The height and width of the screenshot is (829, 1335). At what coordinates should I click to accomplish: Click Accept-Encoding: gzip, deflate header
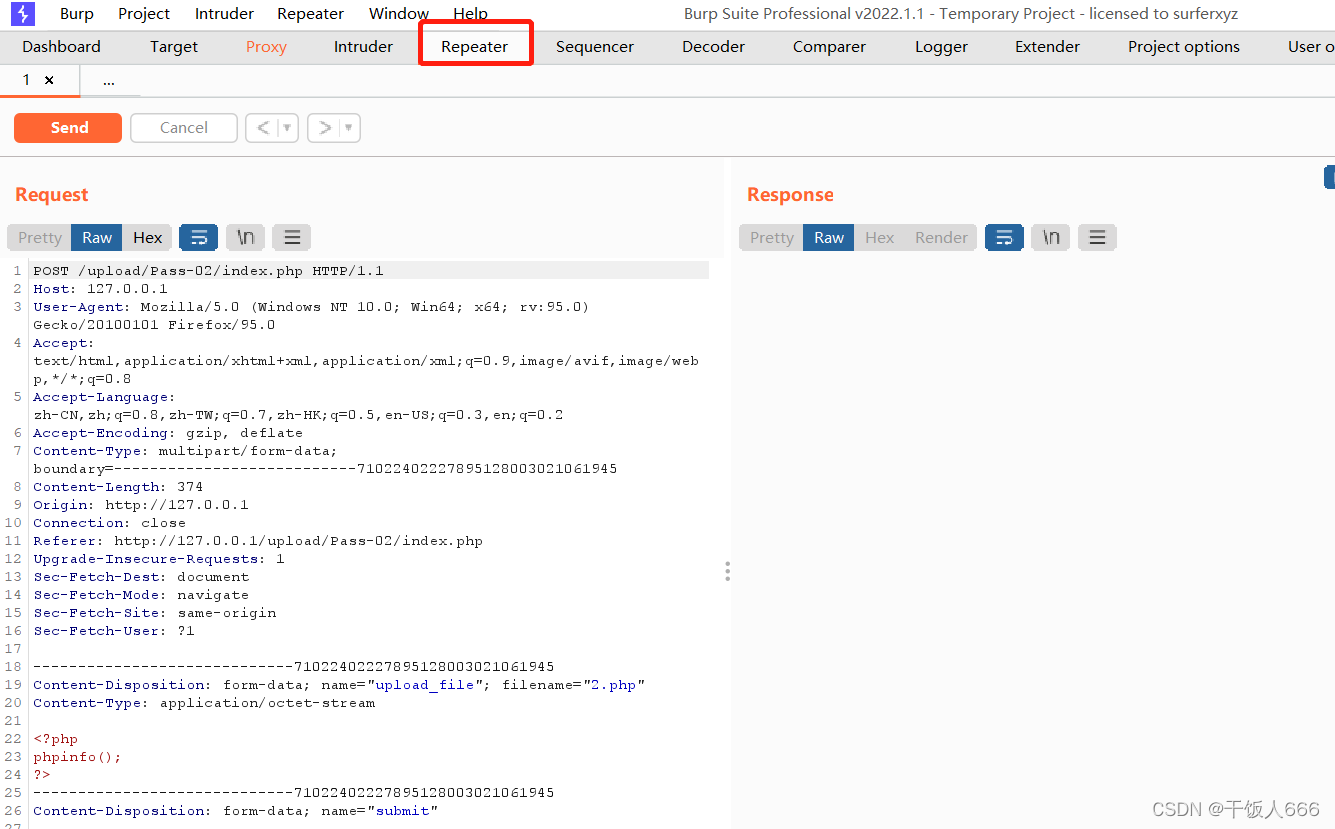(168, 433)
